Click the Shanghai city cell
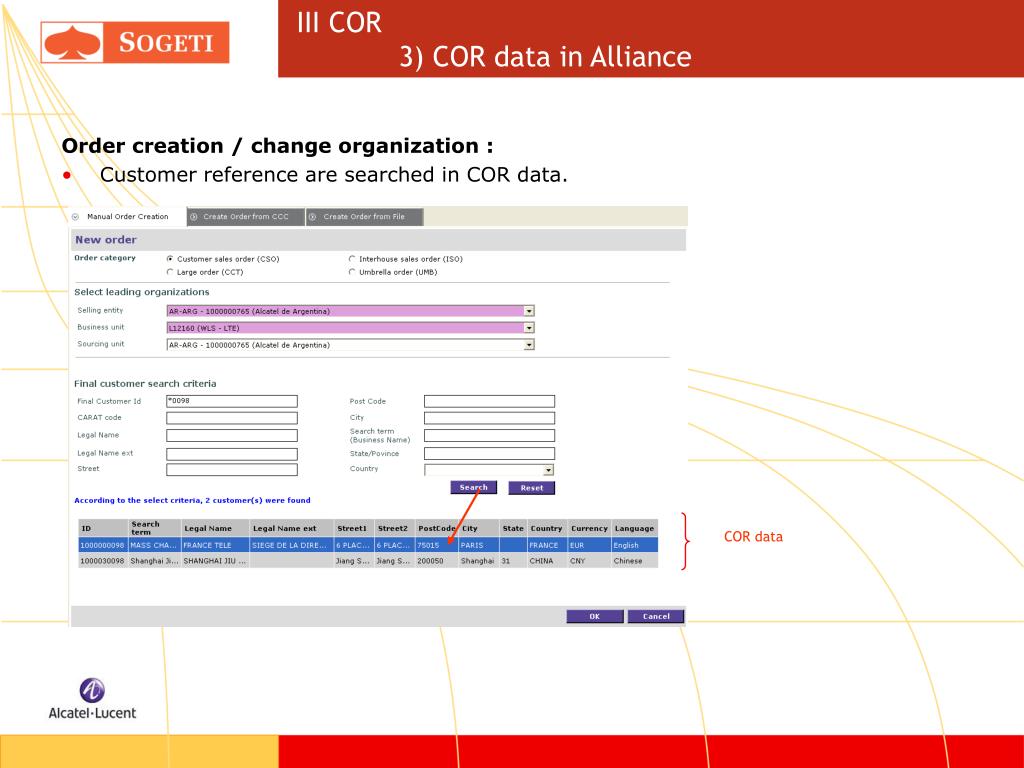Image resolution: width=1024 pixels, height=768 pixels. point(479,561)
